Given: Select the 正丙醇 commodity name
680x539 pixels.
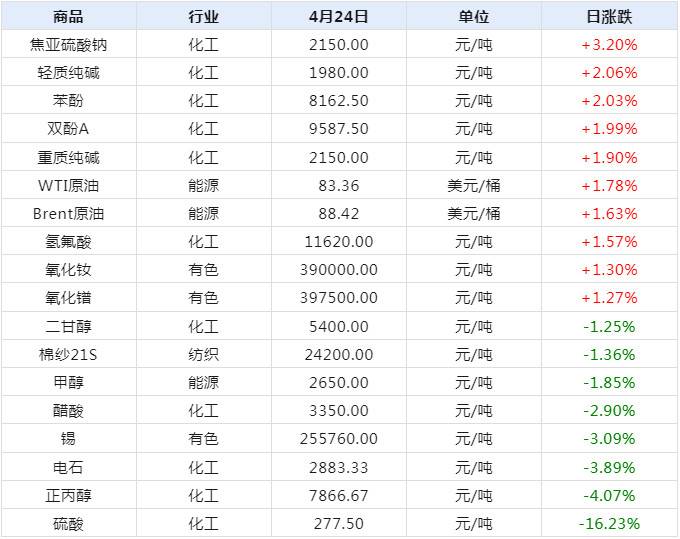Looking at the screenshot, I should 68,495.
